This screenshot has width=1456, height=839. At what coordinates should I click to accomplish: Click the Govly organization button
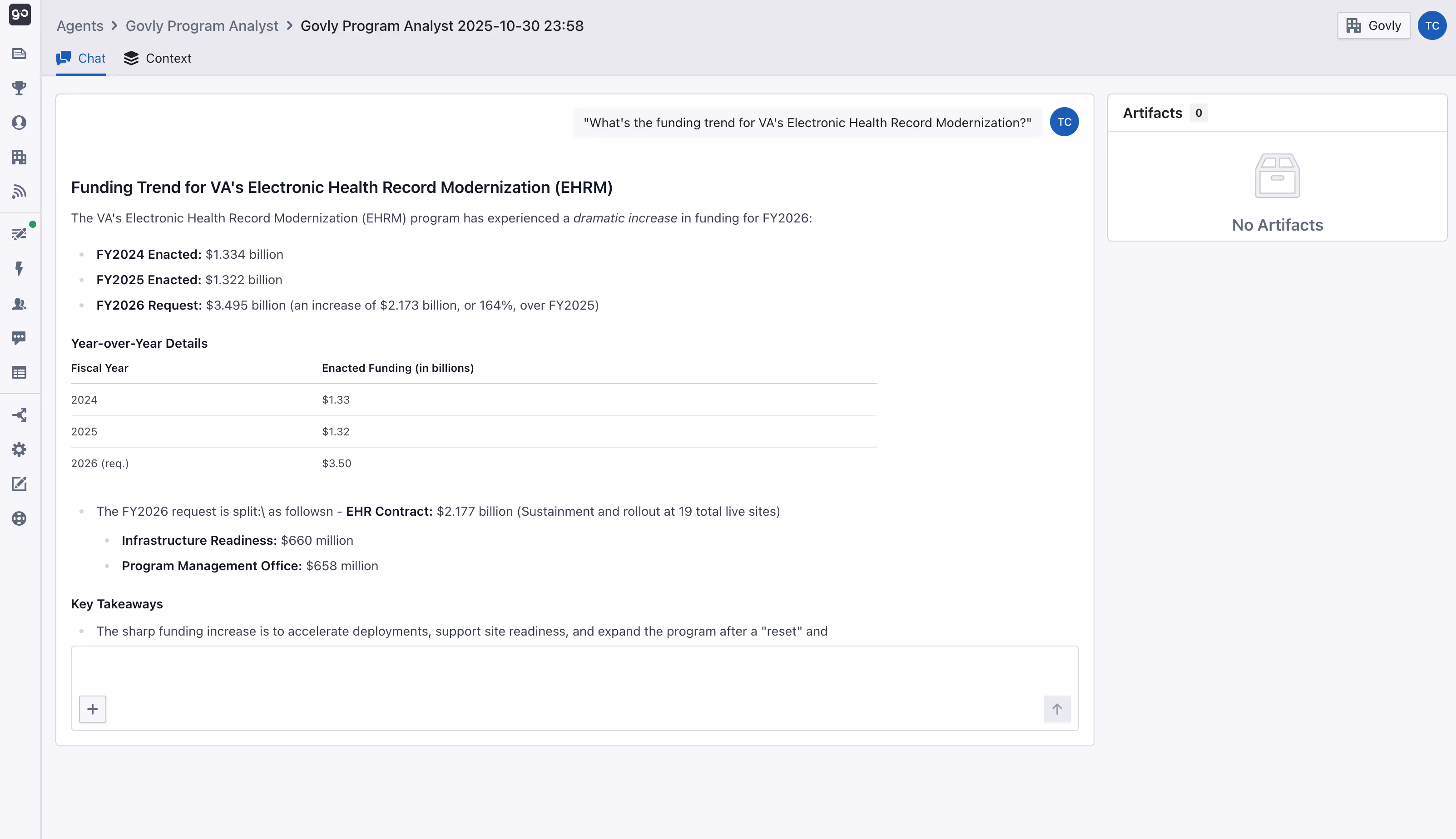(x=1373, y=26)
